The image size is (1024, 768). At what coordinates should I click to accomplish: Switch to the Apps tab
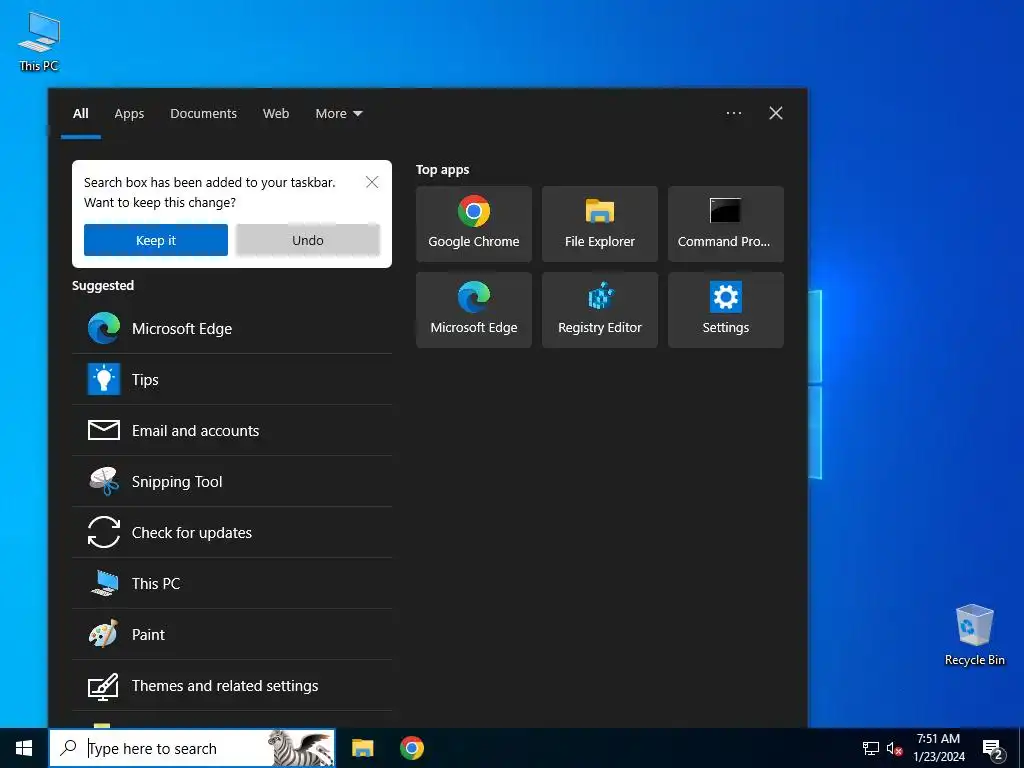[129, 114]
